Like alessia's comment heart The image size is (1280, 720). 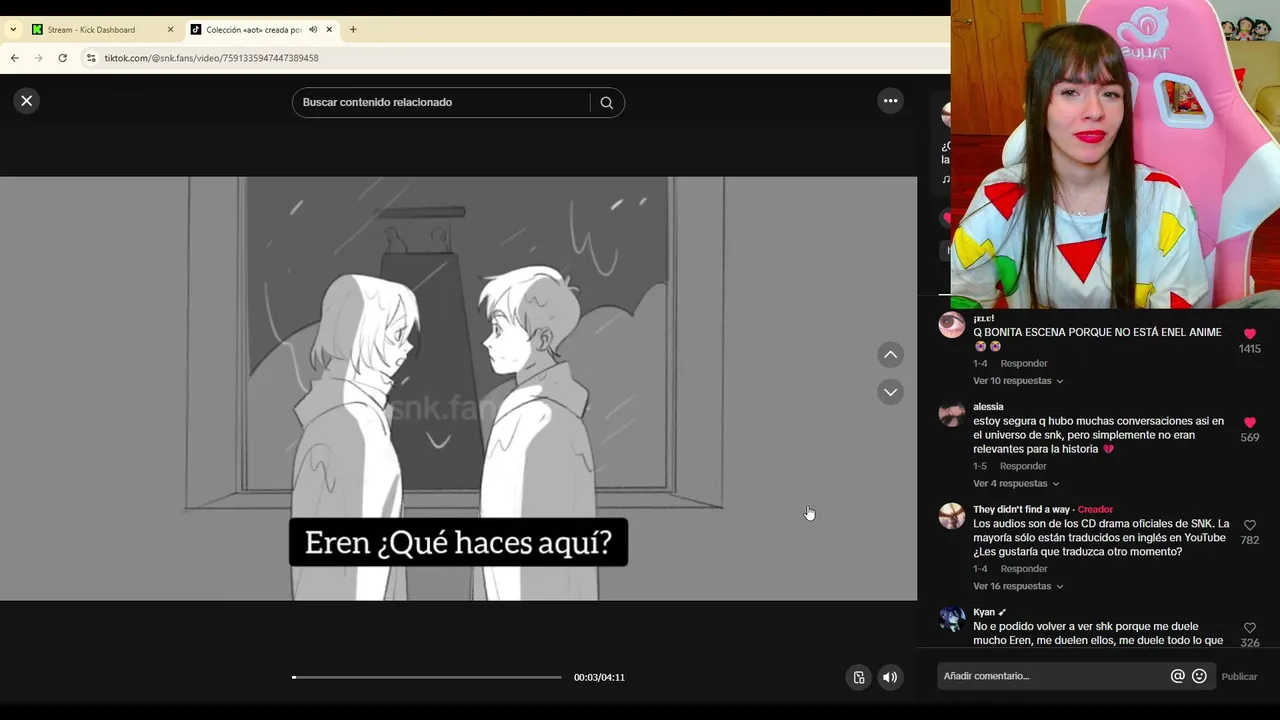pyautogui.click(x=1249, y=423)
